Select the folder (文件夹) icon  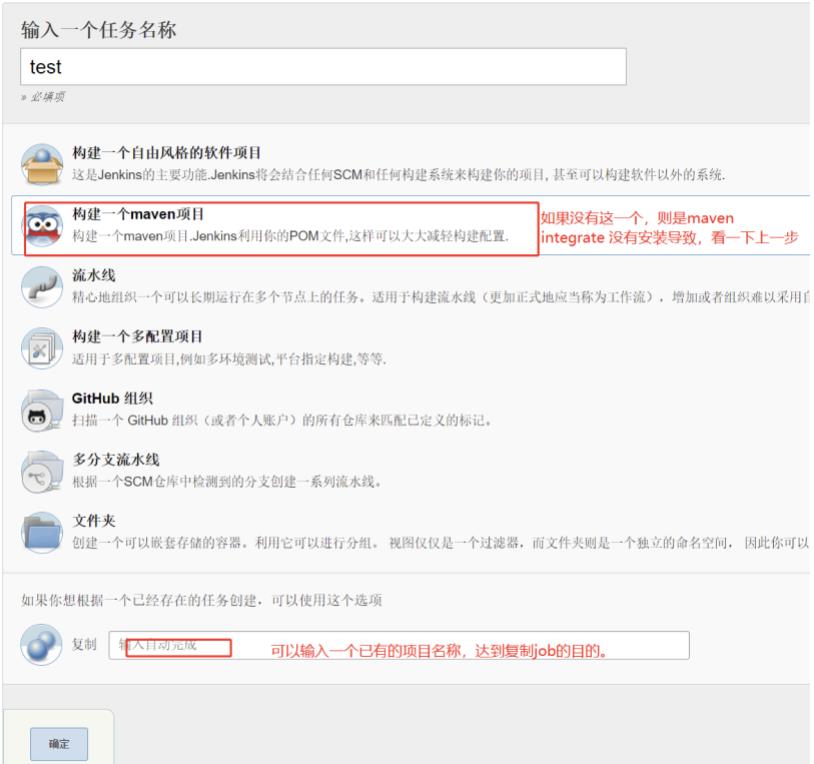[x=42, y=533]
